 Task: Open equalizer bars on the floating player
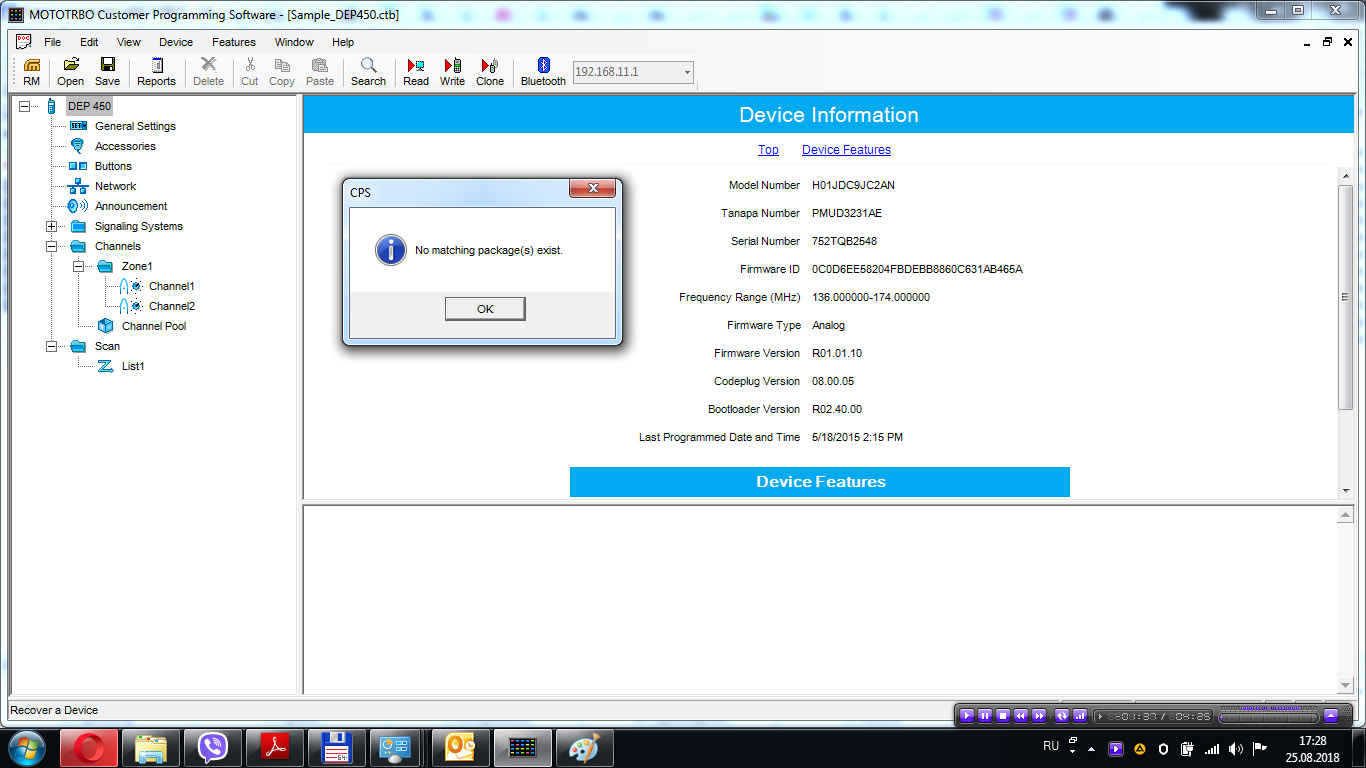click(1080, 716)
